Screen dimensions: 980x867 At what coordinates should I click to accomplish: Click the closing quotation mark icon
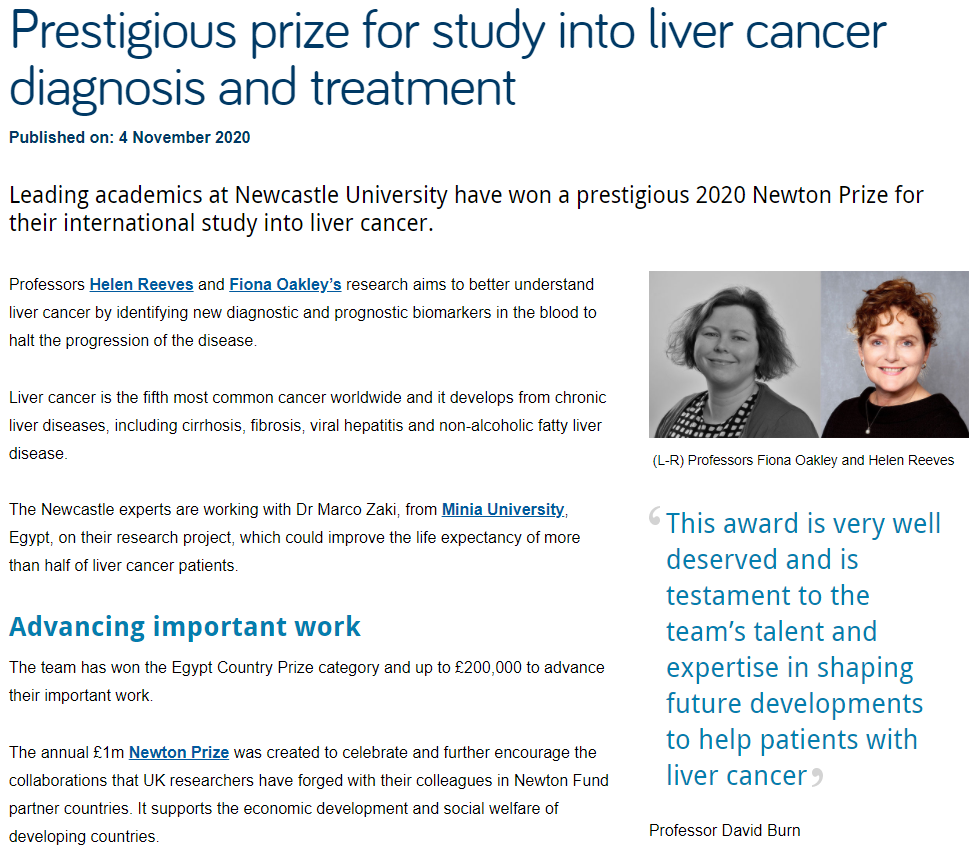click(x=817, y=777)
